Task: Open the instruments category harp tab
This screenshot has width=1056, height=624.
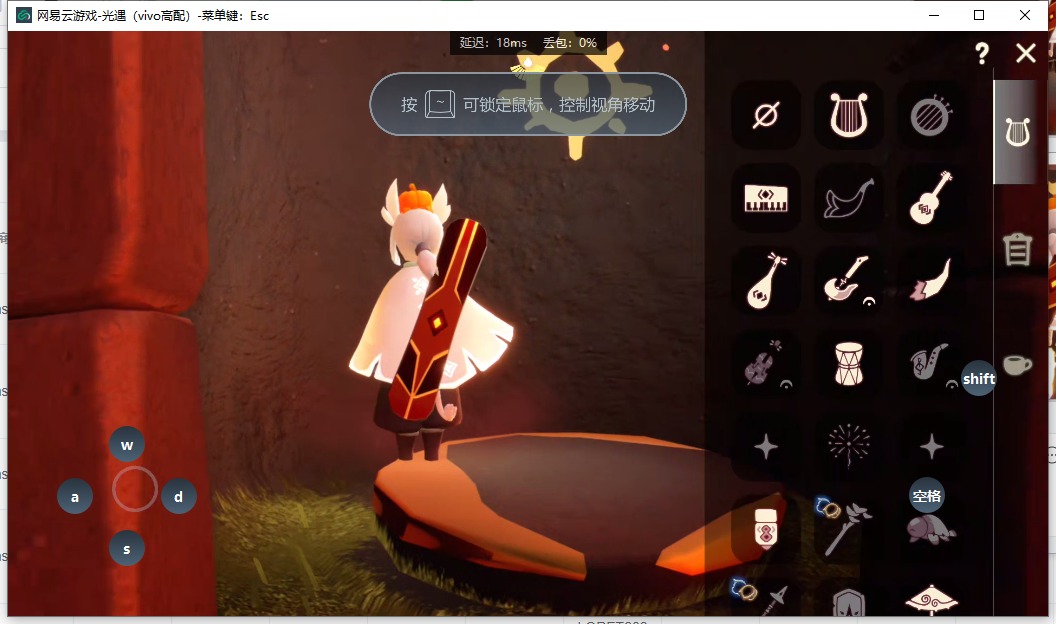Action: [x=1017, y=132]
